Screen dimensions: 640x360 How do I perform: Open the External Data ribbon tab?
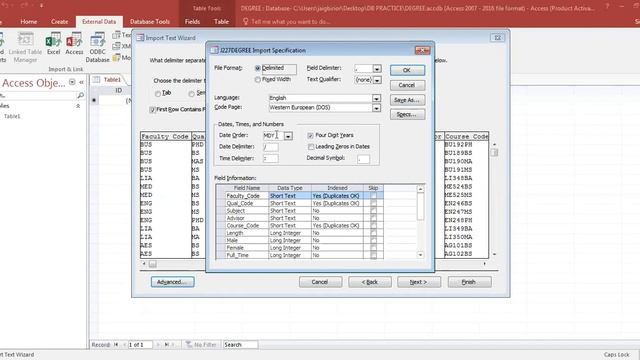[99, 22]
